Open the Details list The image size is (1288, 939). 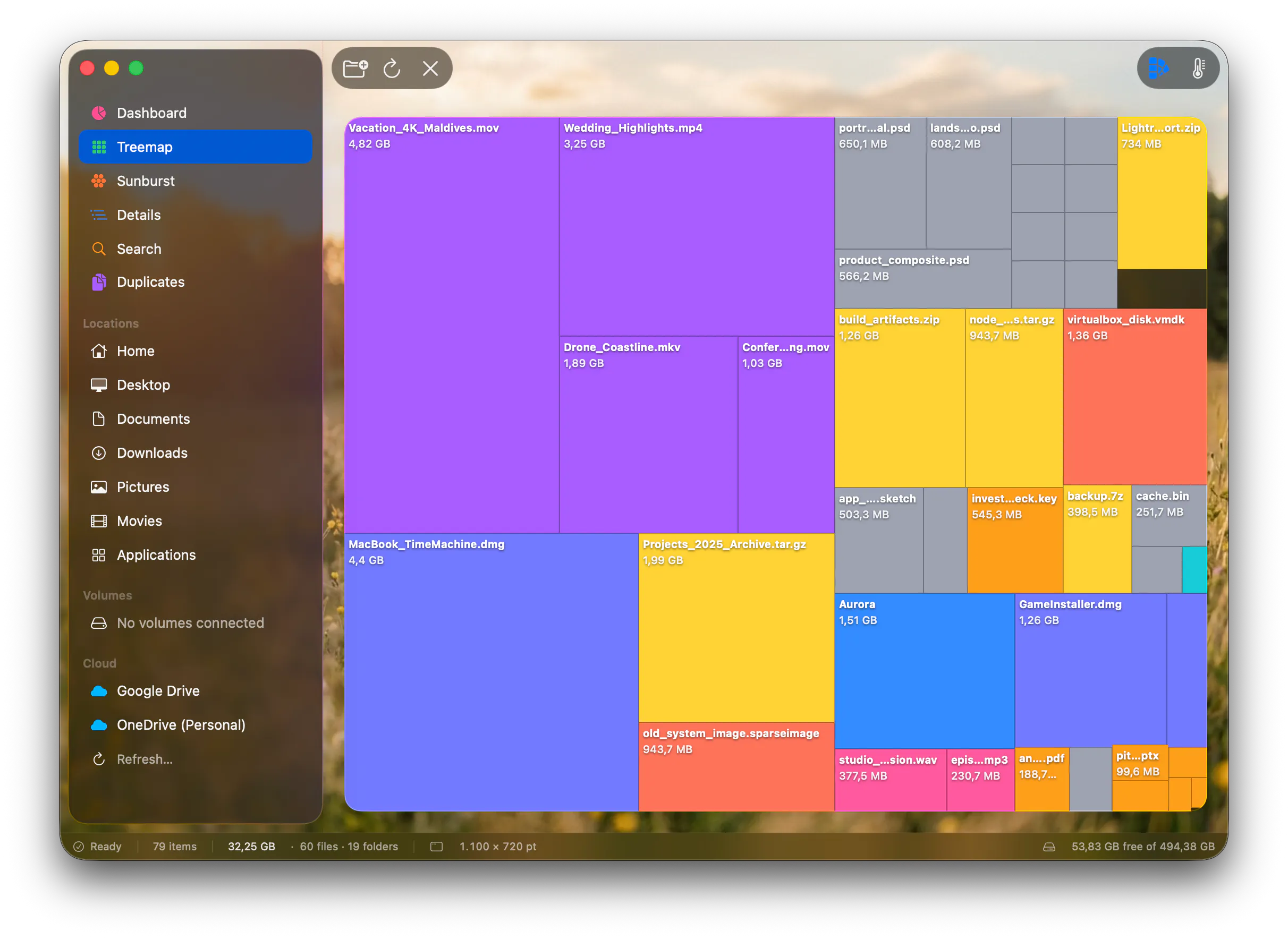[x=195, y=215]
